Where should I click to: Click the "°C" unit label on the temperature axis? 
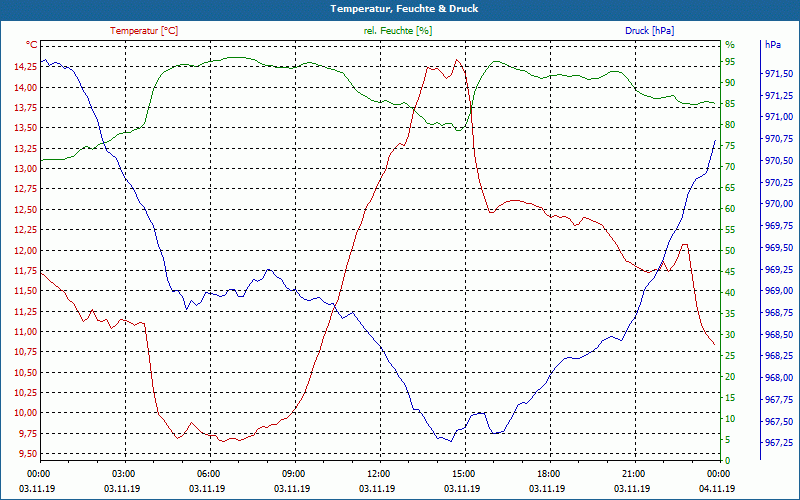pos(32,45)
